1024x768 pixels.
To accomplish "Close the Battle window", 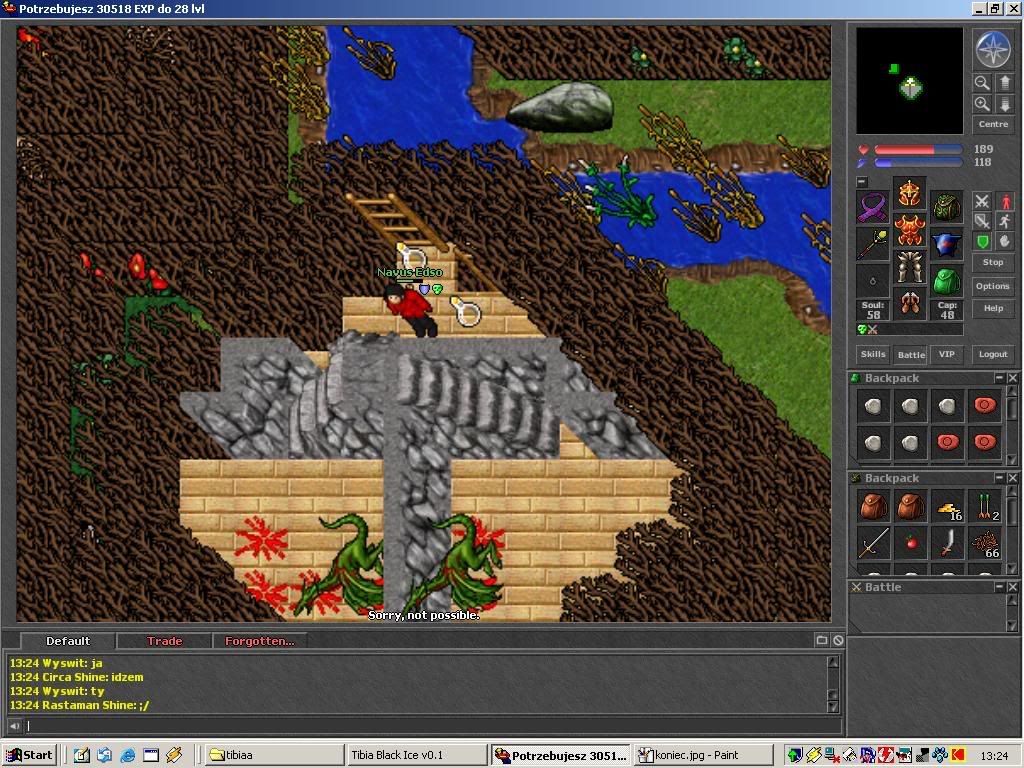I will [1012, 587].
